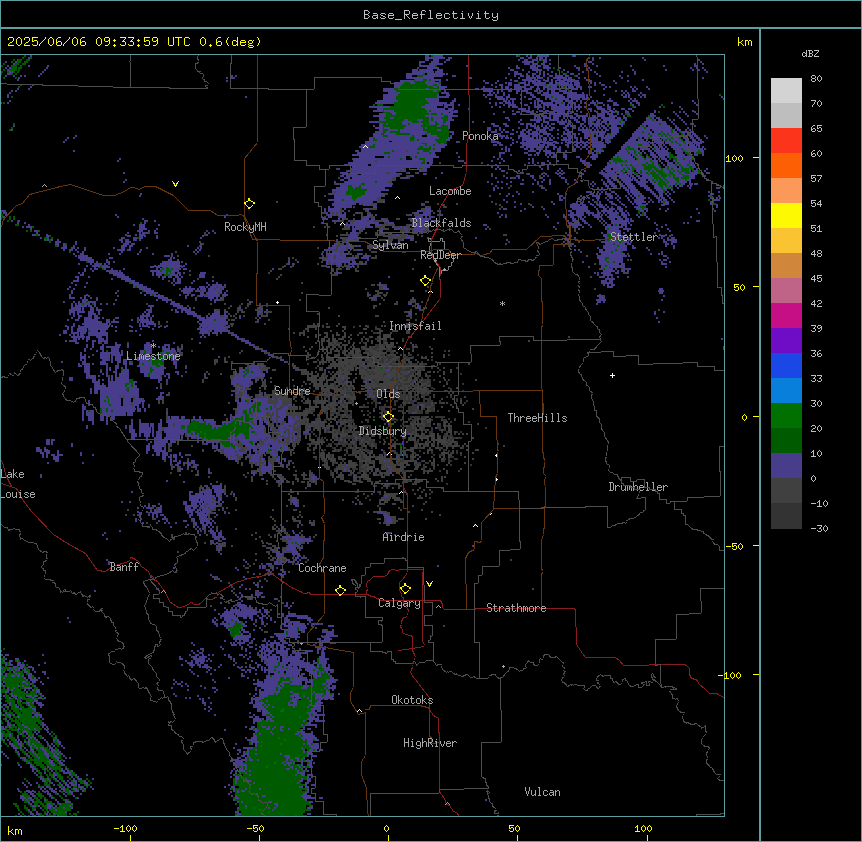The height and width of the screenshot is (842, 862).
Task: Click the Innisfail town label
Action: (415, 326)
